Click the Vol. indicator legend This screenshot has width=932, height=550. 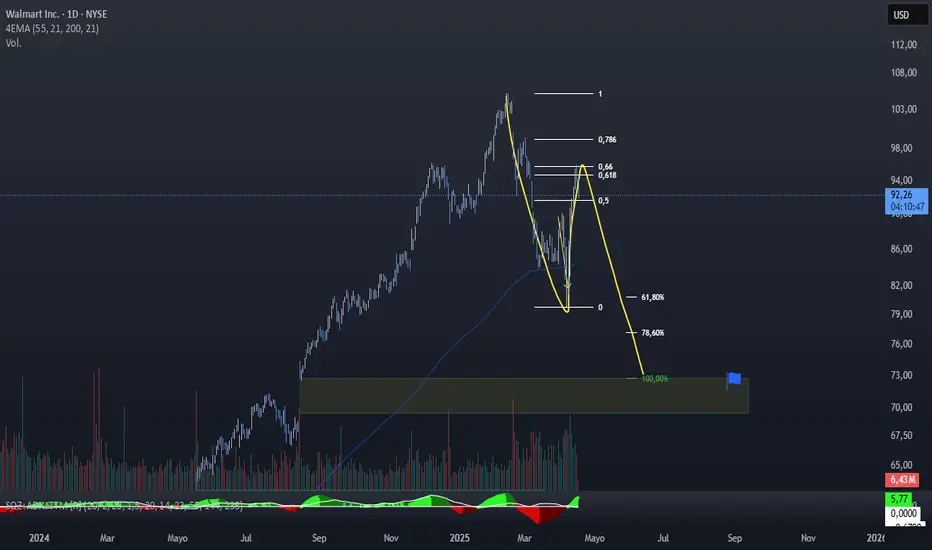(x=13, y=43)
